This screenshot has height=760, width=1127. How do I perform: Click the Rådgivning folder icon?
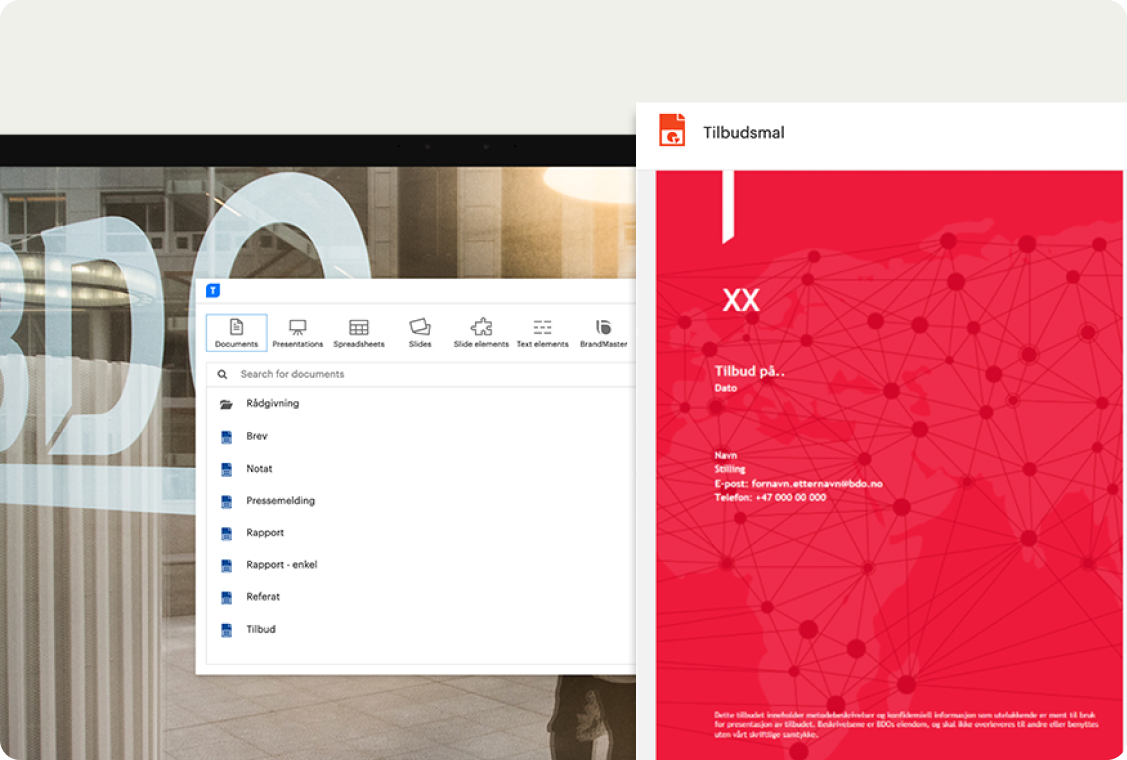coord(227,403)
